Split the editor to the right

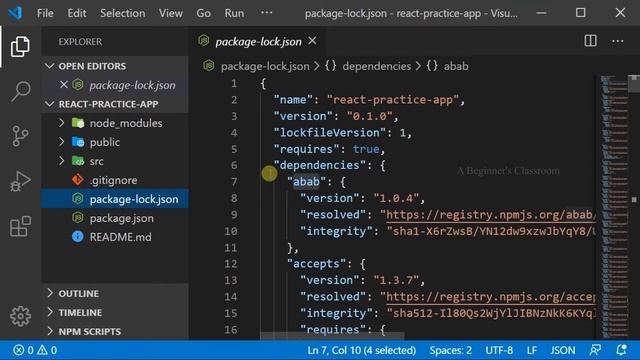590,41
